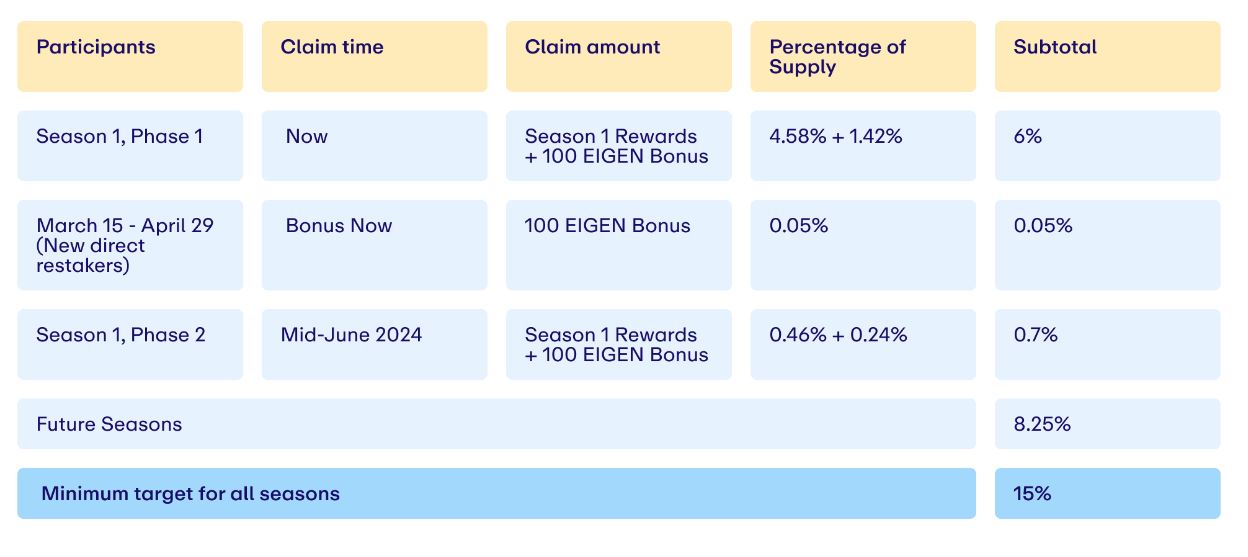This screenshot has width=1248, height=557.
Task: Select the 'Now' claim time cell
Action: point(374,146)
